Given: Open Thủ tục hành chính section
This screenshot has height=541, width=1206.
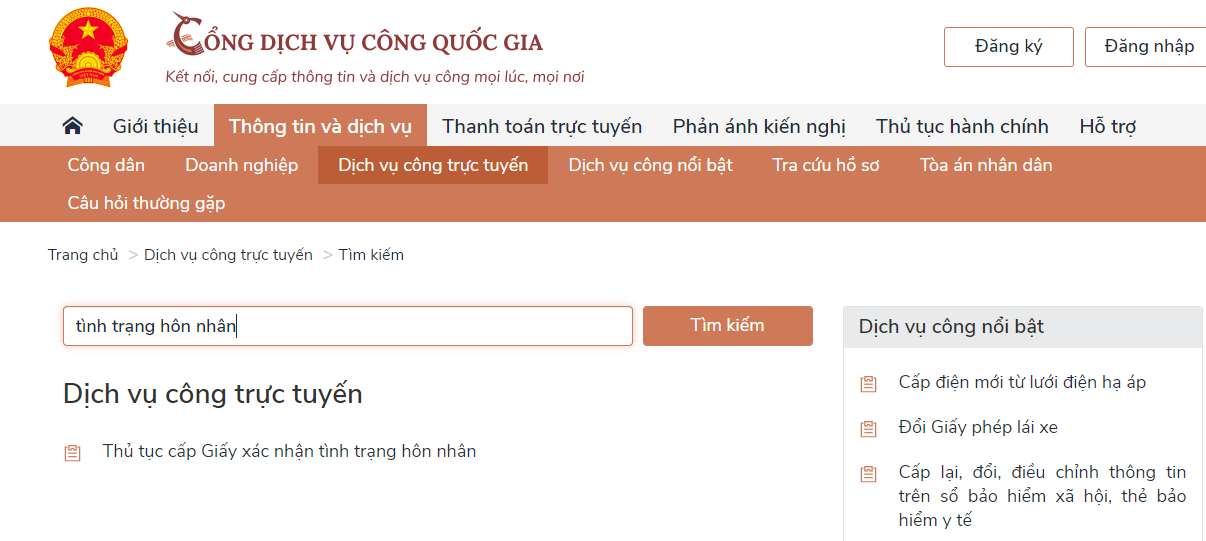Looking at the screenshot, I should click(x=962, y=126).
